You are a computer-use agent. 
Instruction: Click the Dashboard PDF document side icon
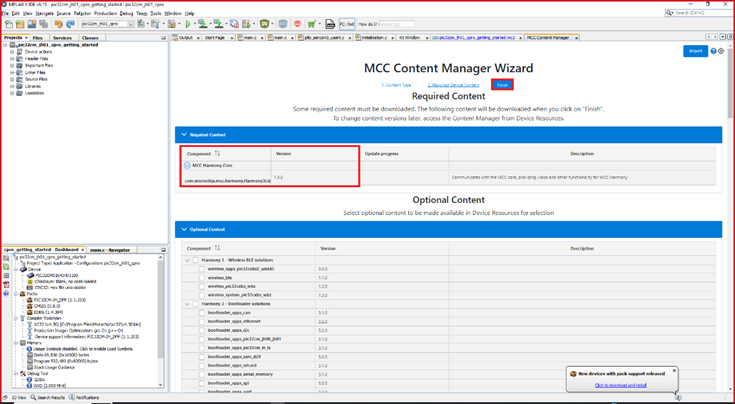coord(6,284)
